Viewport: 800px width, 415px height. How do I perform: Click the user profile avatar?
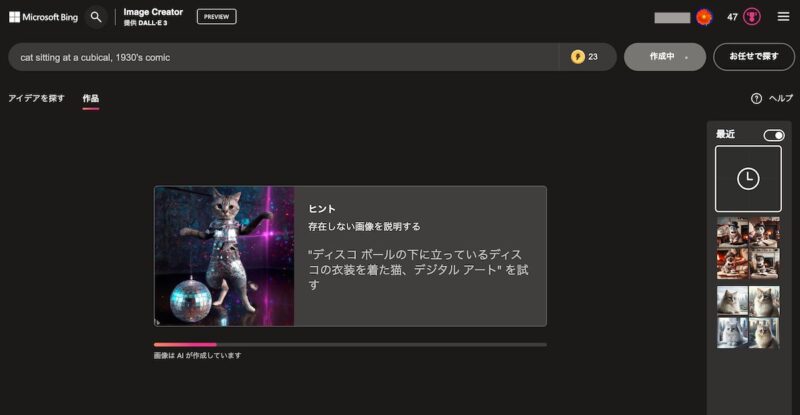(x=704, y=17)
